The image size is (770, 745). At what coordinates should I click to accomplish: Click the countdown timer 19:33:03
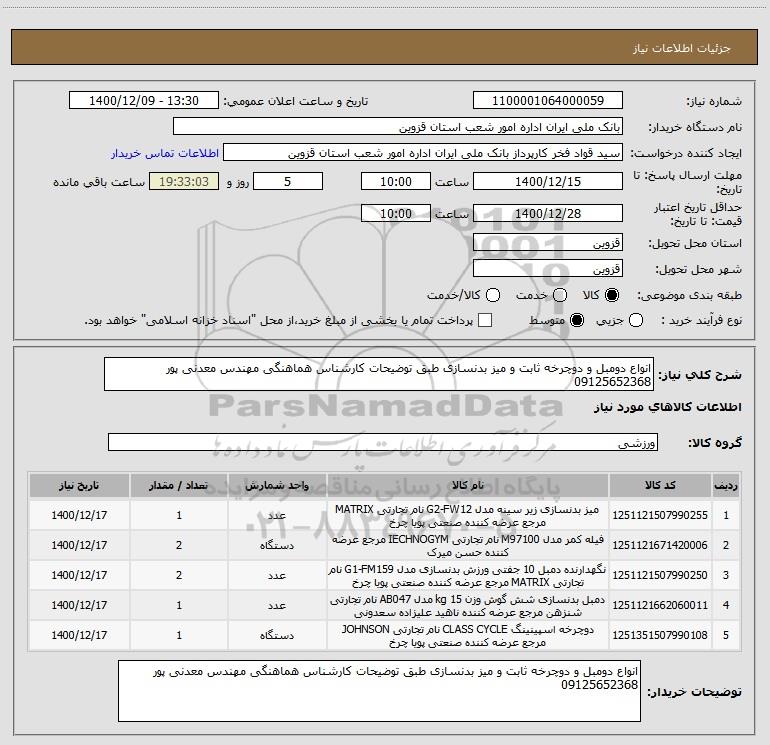click(184, 181)
